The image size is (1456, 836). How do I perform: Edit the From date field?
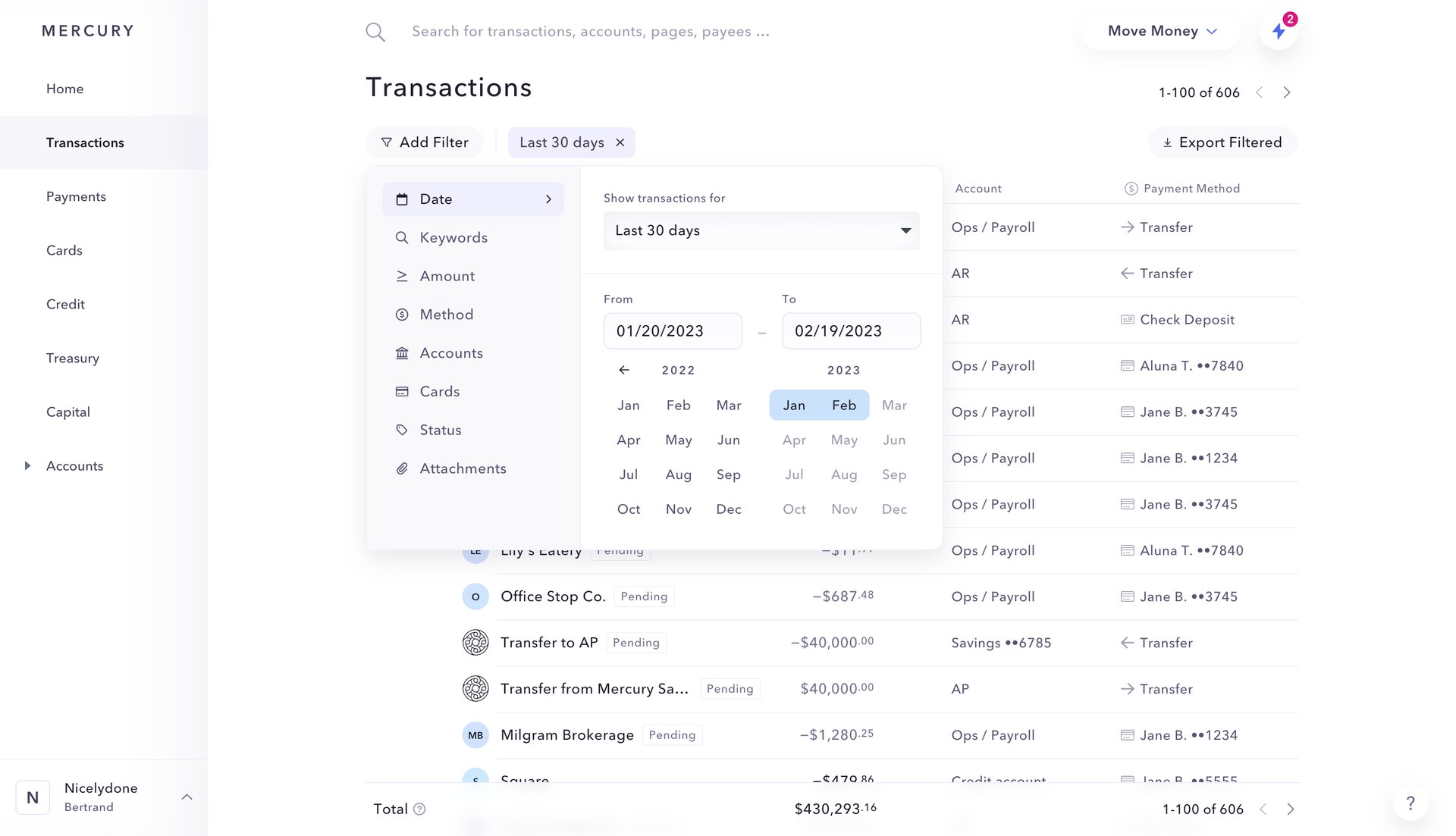pyautogui.click(x=673, y=330)
